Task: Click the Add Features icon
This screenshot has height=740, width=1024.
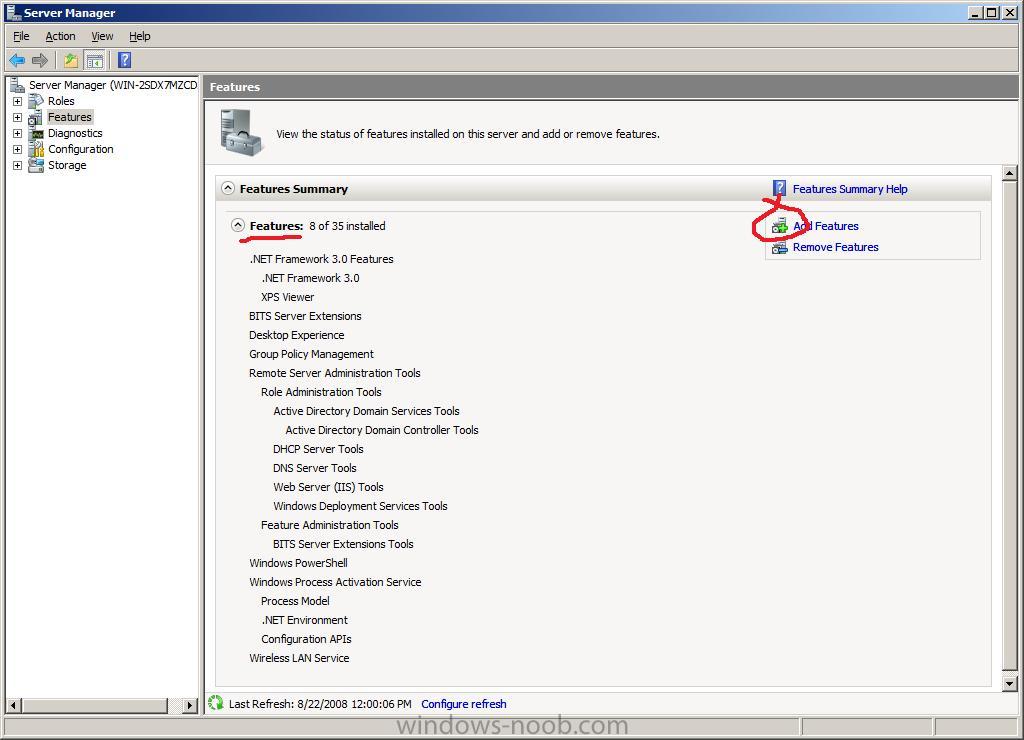Action: click(780, 227)
